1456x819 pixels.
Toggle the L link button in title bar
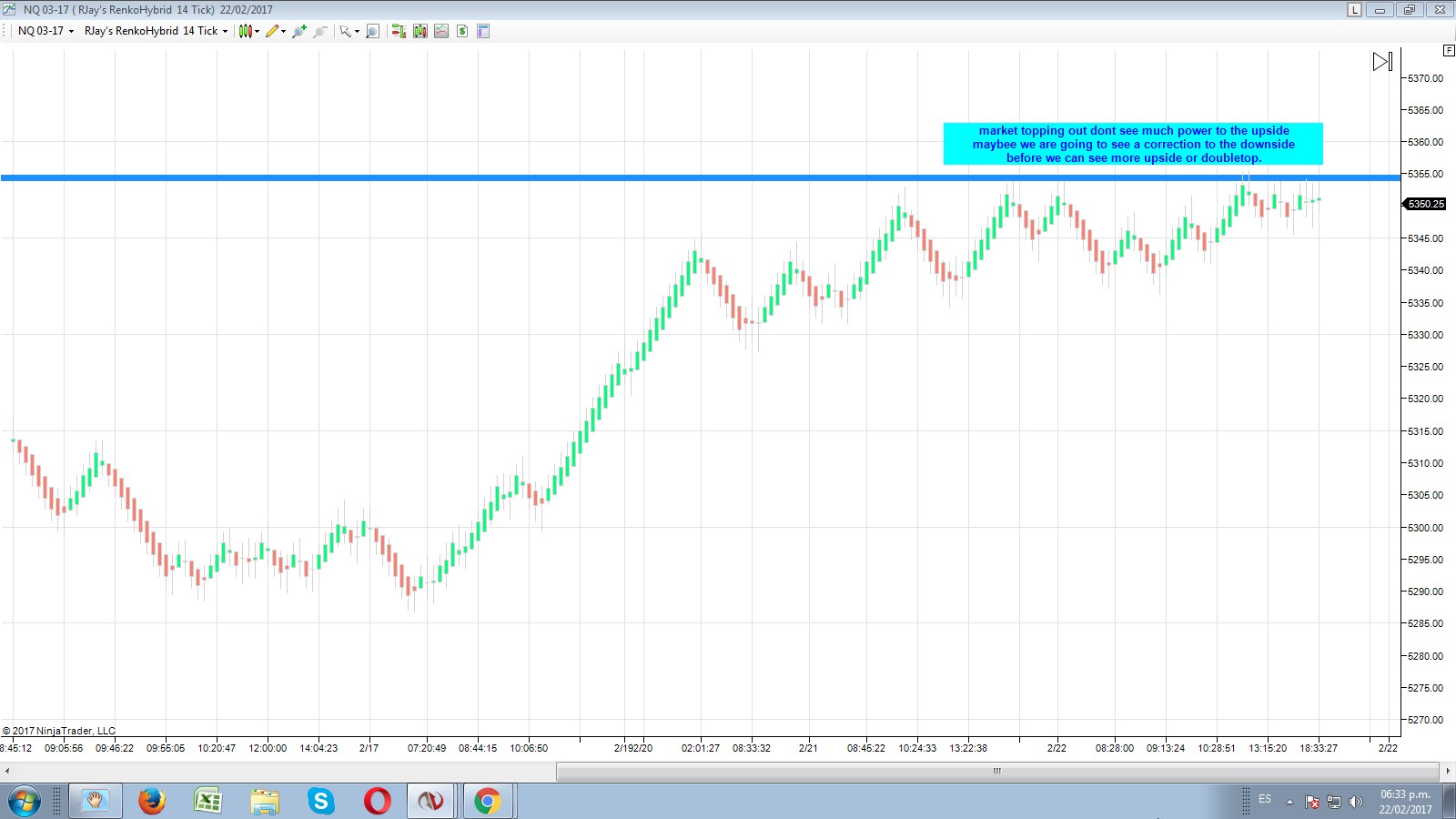point(1355,10)
